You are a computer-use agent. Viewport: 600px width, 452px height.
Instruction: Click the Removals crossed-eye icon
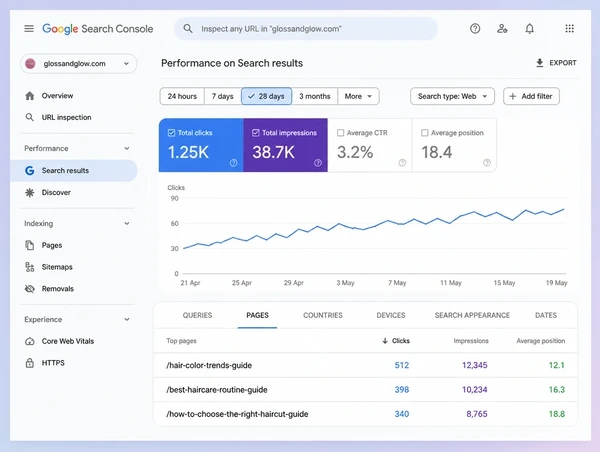[29, 289]
